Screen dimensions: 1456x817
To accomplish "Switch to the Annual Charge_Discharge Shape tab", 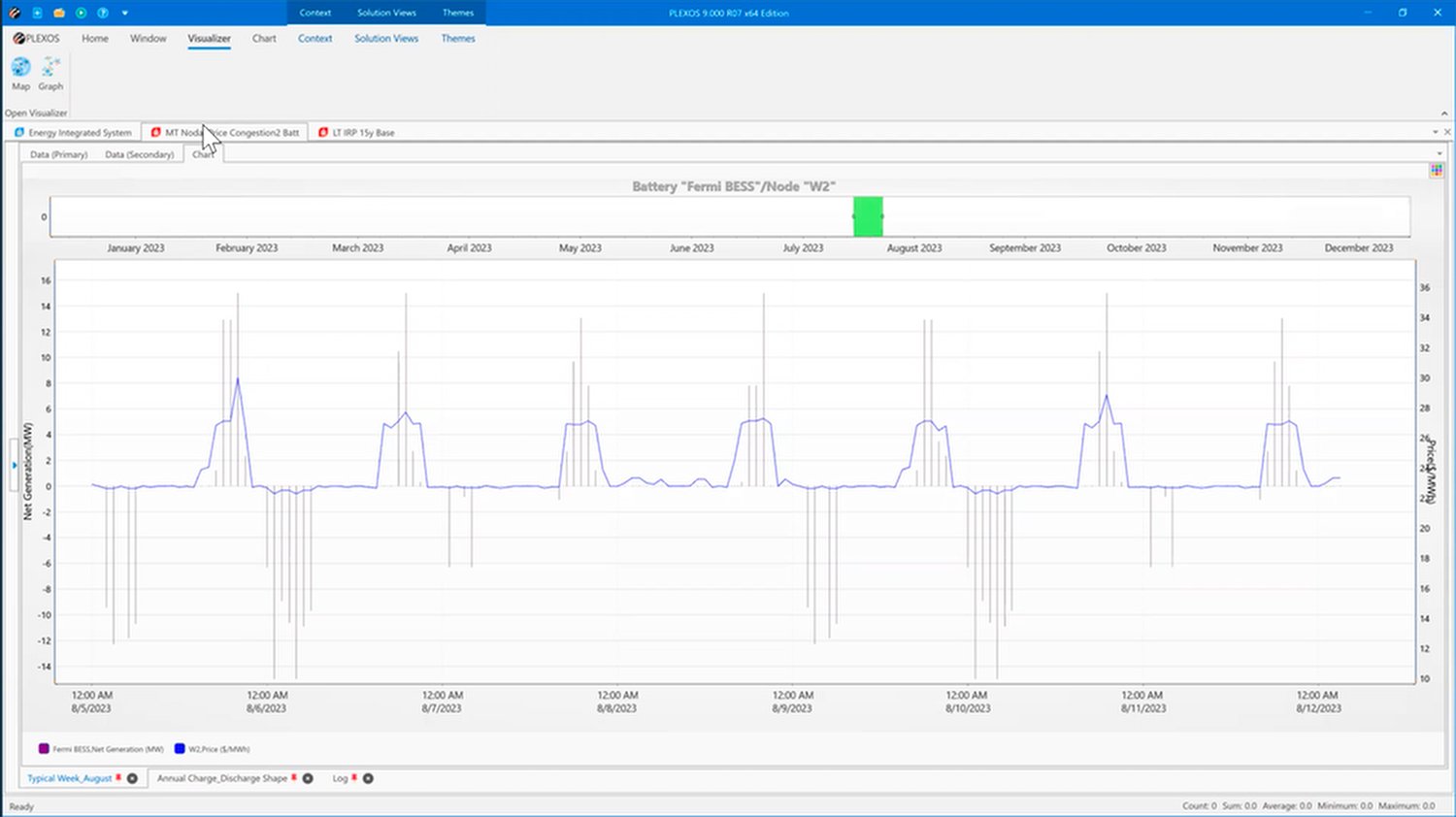I will click(221, 778).
